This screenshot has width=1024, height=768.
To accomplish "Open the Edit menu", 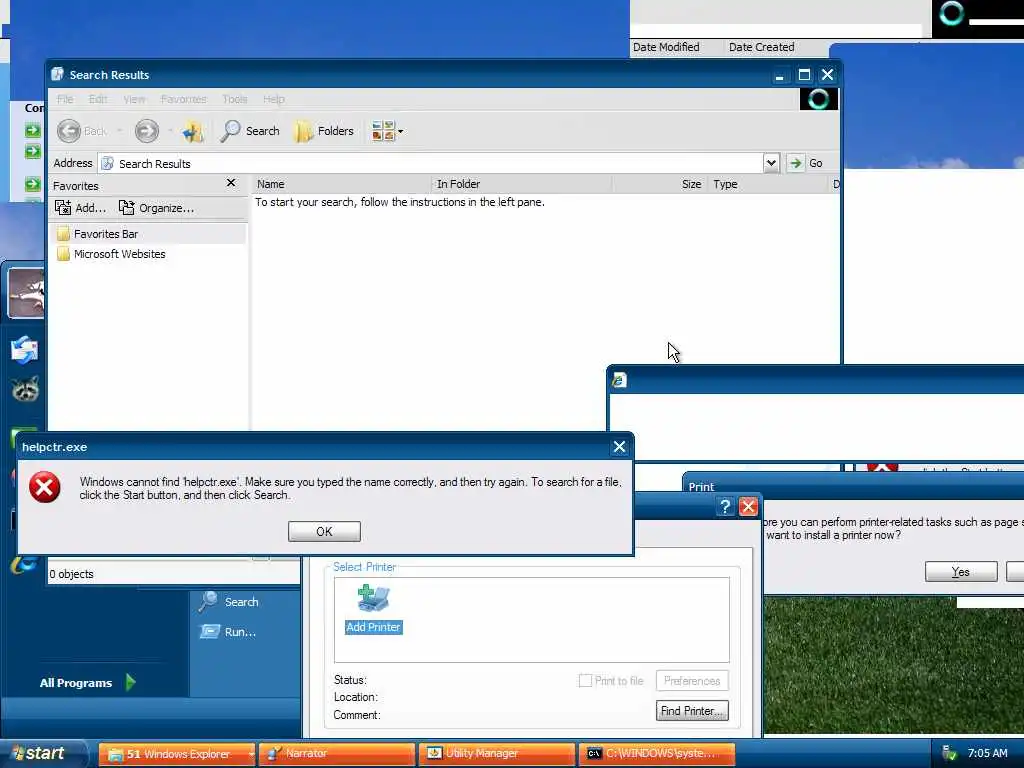I will point(98,99).
